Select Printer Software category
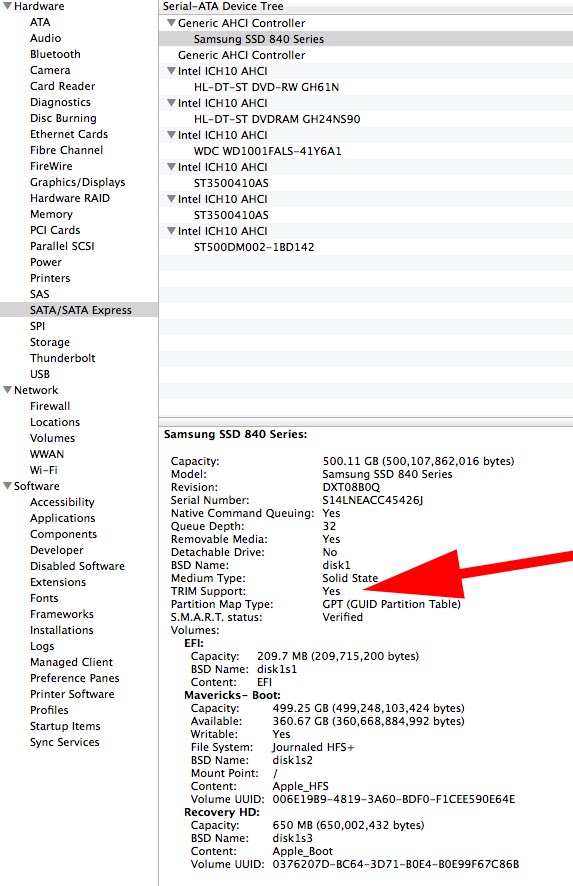The height and width of the screenshot is (886, 573). [x=72, y=694]
